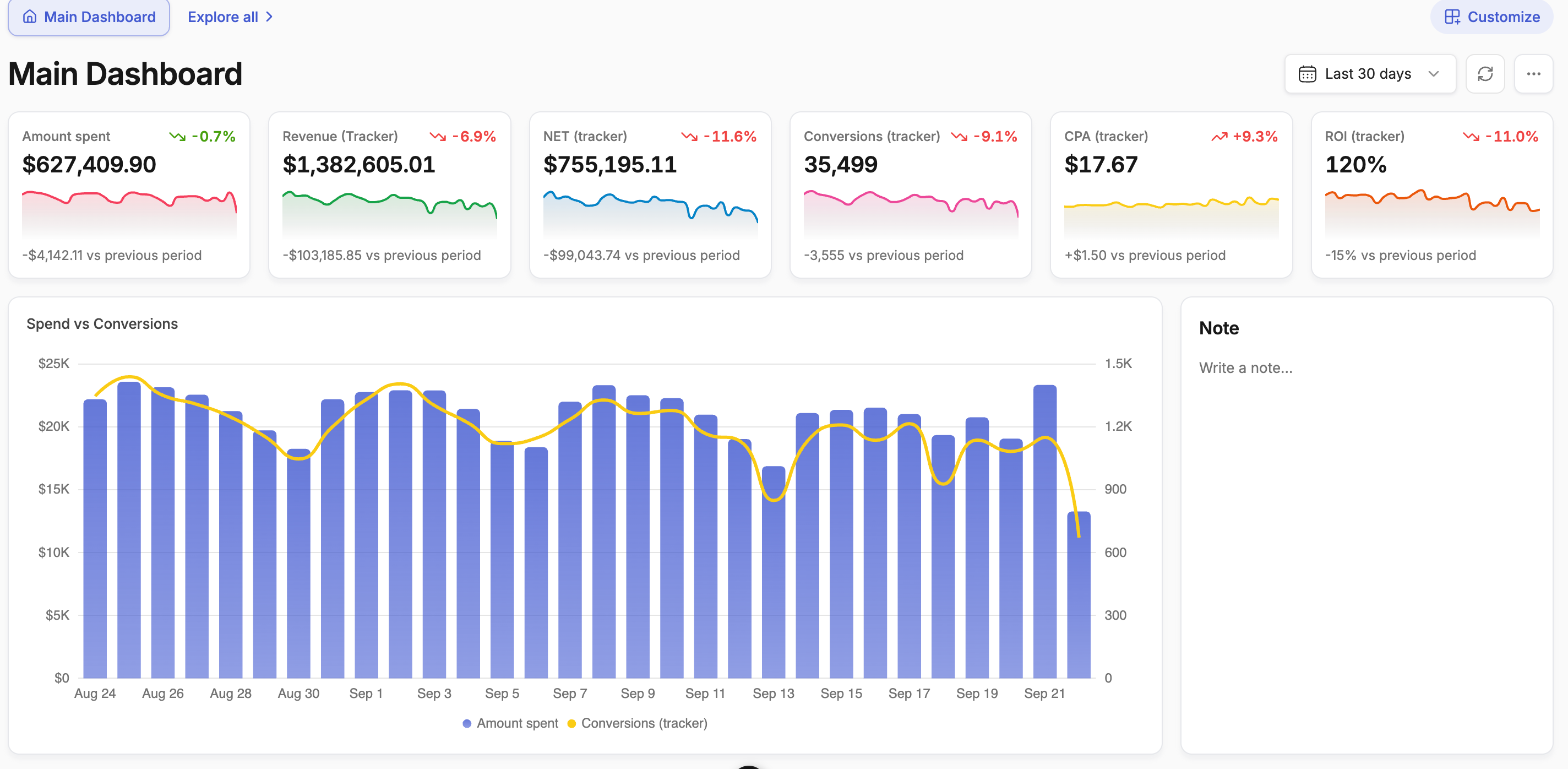
Task: Click -3,555 vs previous period text
Action: (884, 255)
